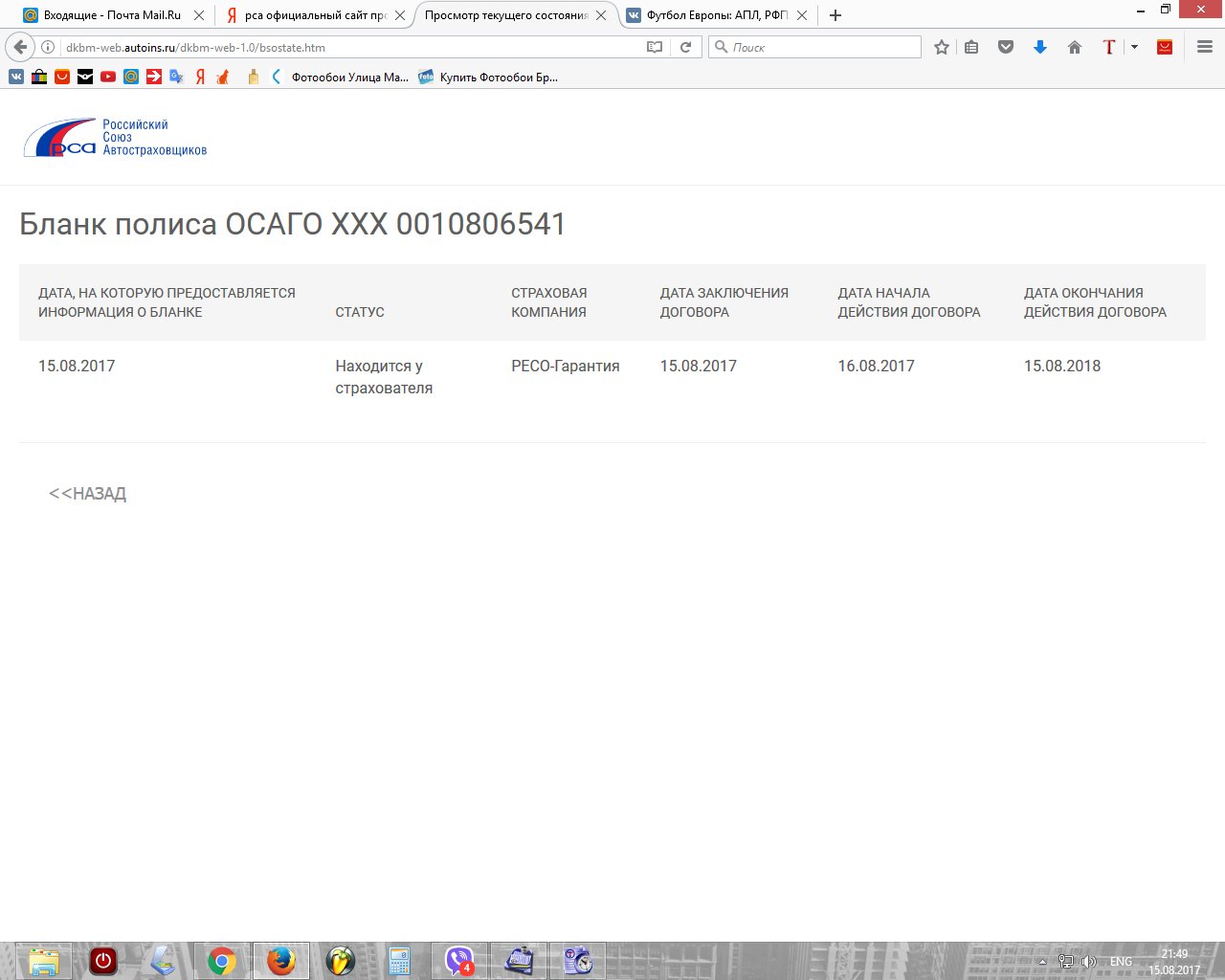Open the blue chevron bookmark before Фотообои
Image resolution: width=1225 pixels, height=980 pixels.
tap(277, 77)
